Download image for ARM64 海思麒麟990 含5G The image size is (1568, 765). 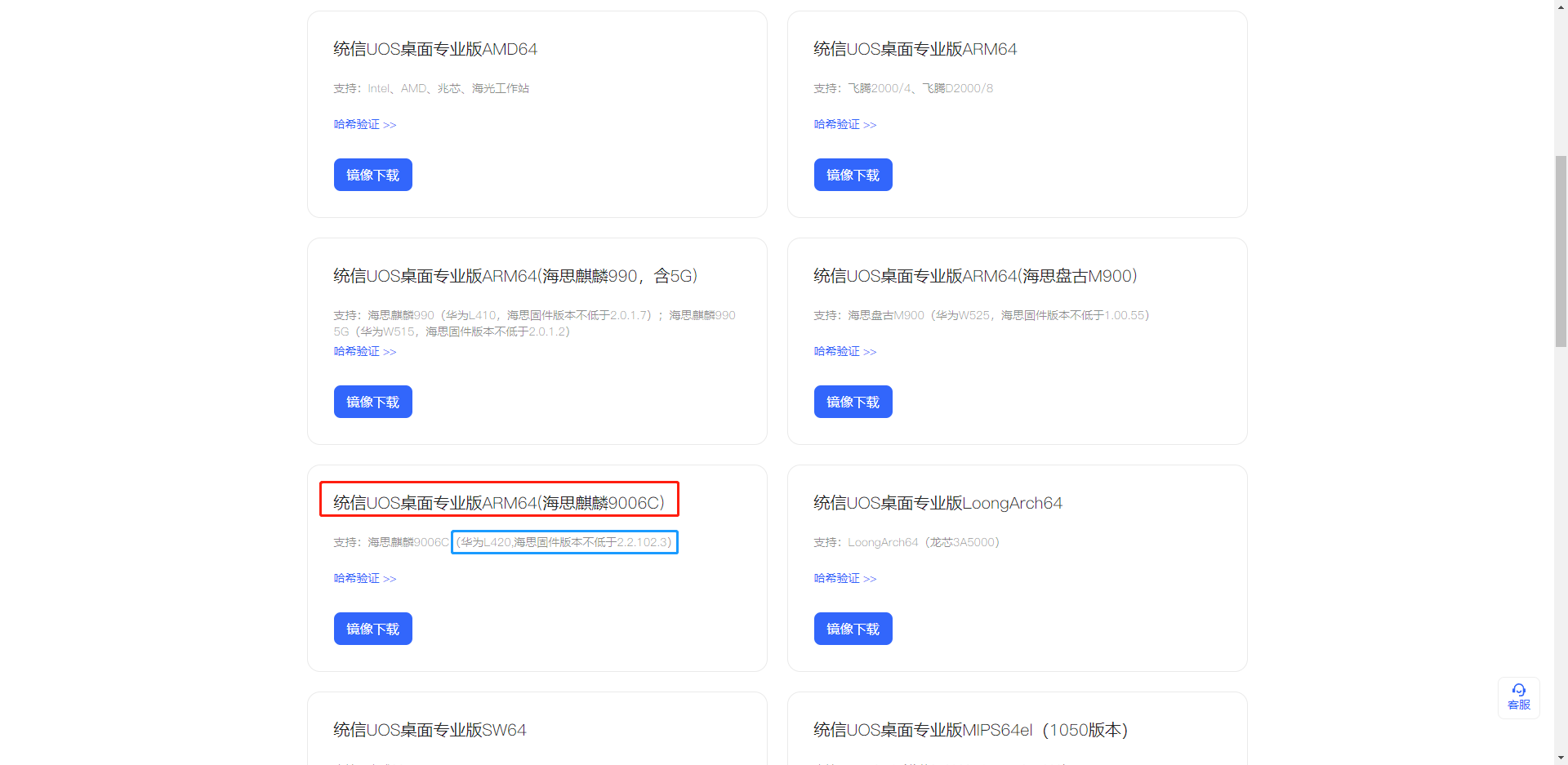click(372, 402)
